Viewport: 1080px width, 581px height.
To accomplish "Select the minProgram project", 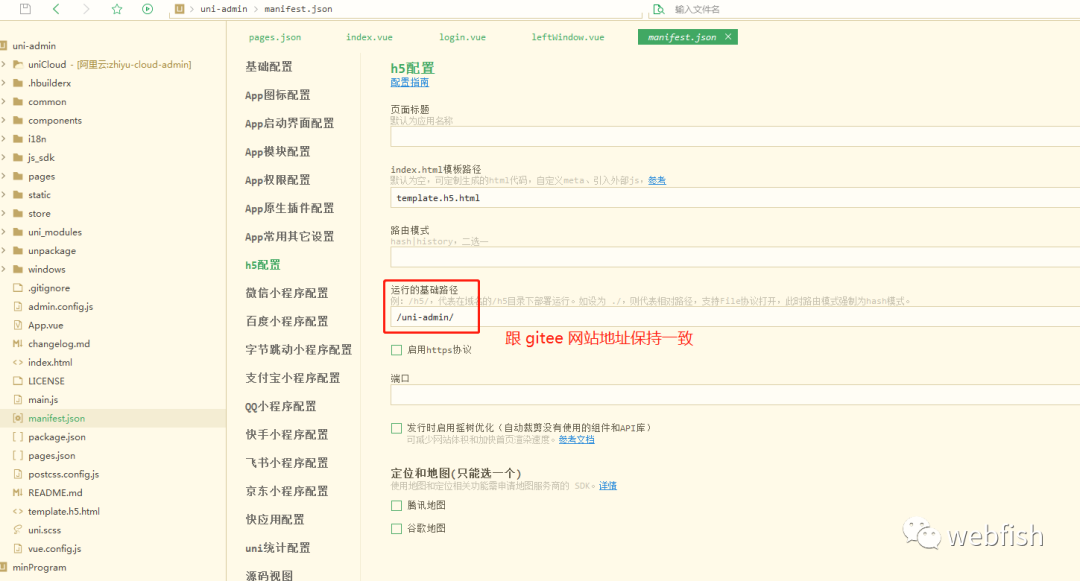I will click(x=39, y=567).
